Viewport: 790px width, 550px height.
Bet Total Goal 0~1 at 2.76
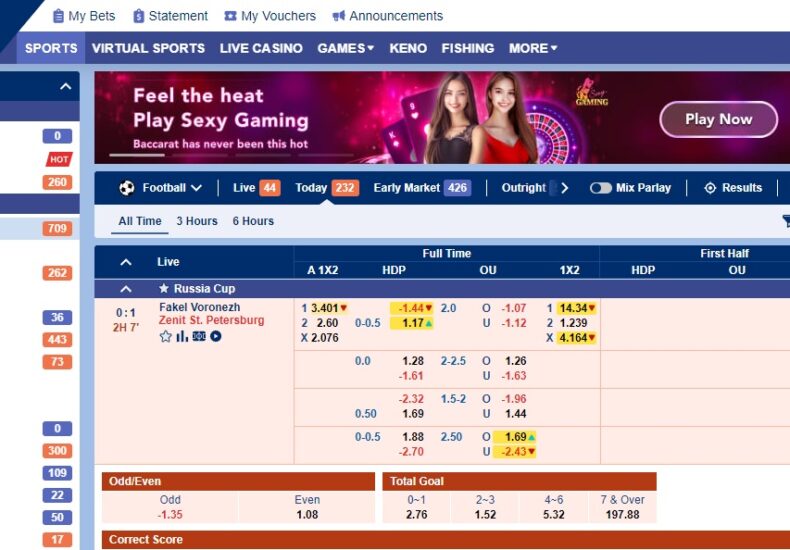click(x=417, y=515)
